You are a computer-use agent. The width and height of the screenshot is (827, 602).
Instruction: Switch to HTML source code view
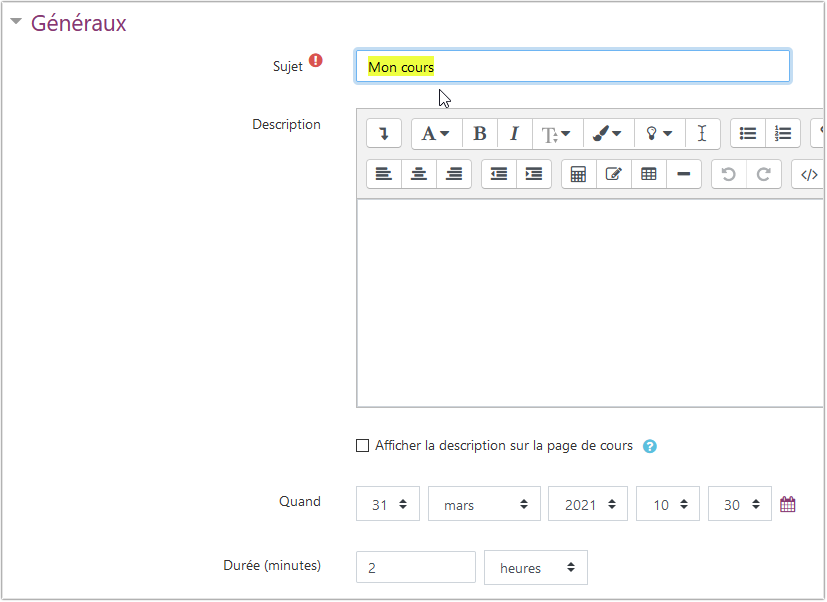point(809,174)
